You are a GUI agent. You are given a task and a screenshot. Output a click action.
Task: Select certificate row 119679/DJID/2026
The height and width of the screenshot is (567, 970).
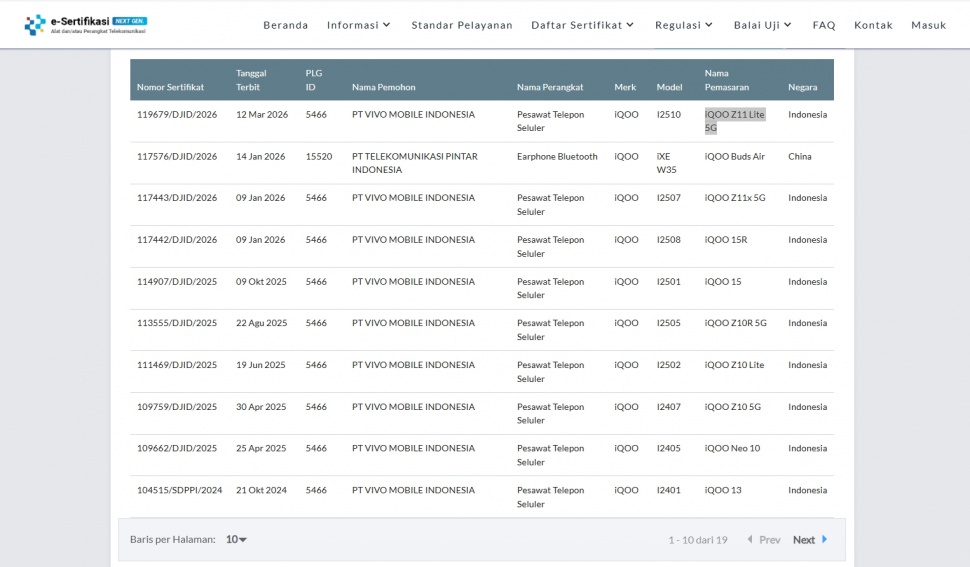coord(177,115)
